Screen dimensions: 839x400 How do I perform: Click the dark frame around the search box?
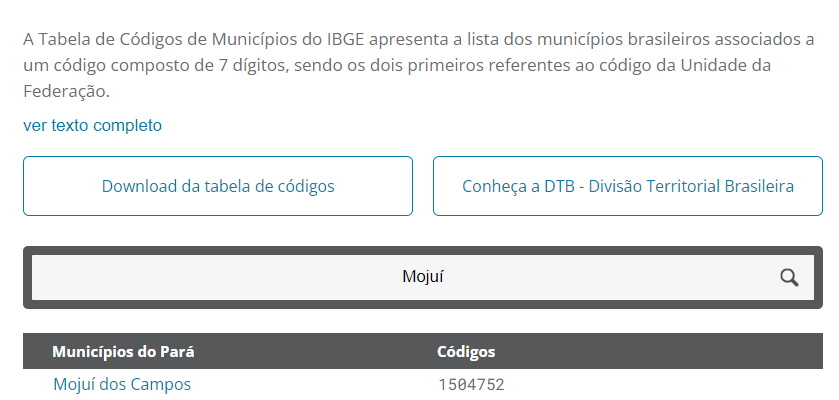pyautogui.click(x=423, y=250)
